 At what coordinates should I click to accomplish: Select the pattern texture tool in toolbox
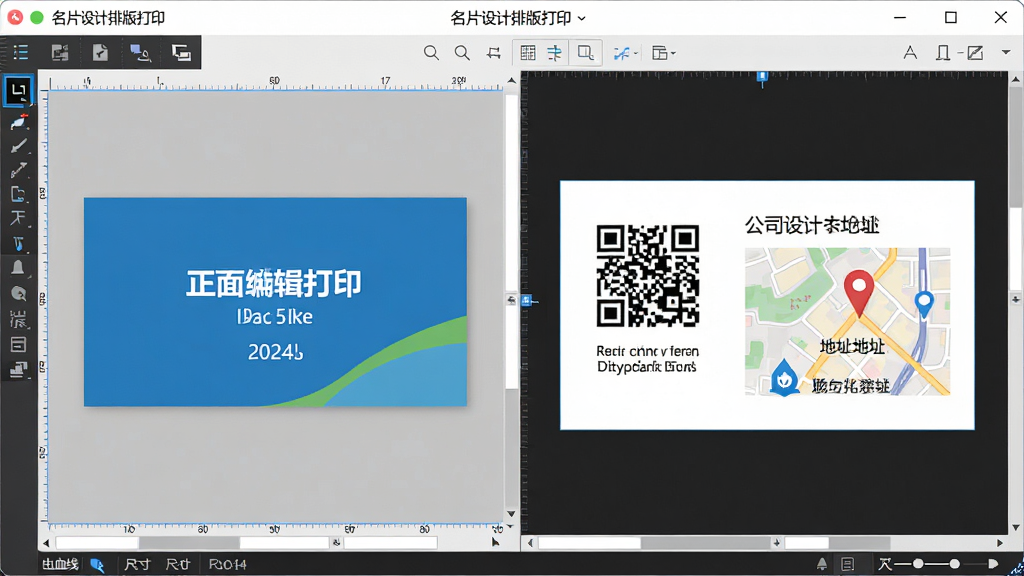tap(18, 319)
